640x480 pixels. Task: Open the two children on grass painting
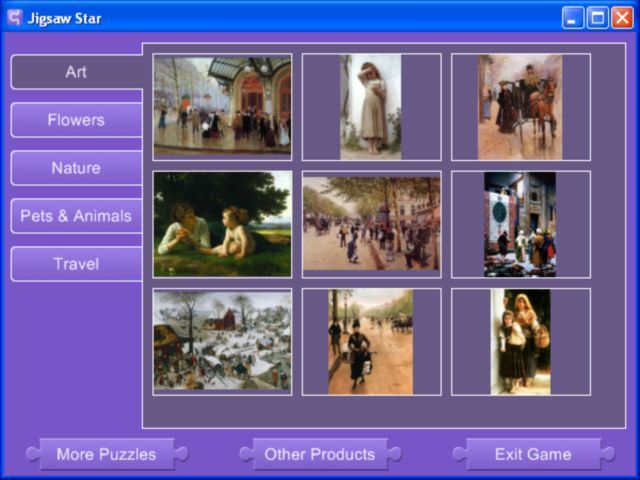[222, 224]
